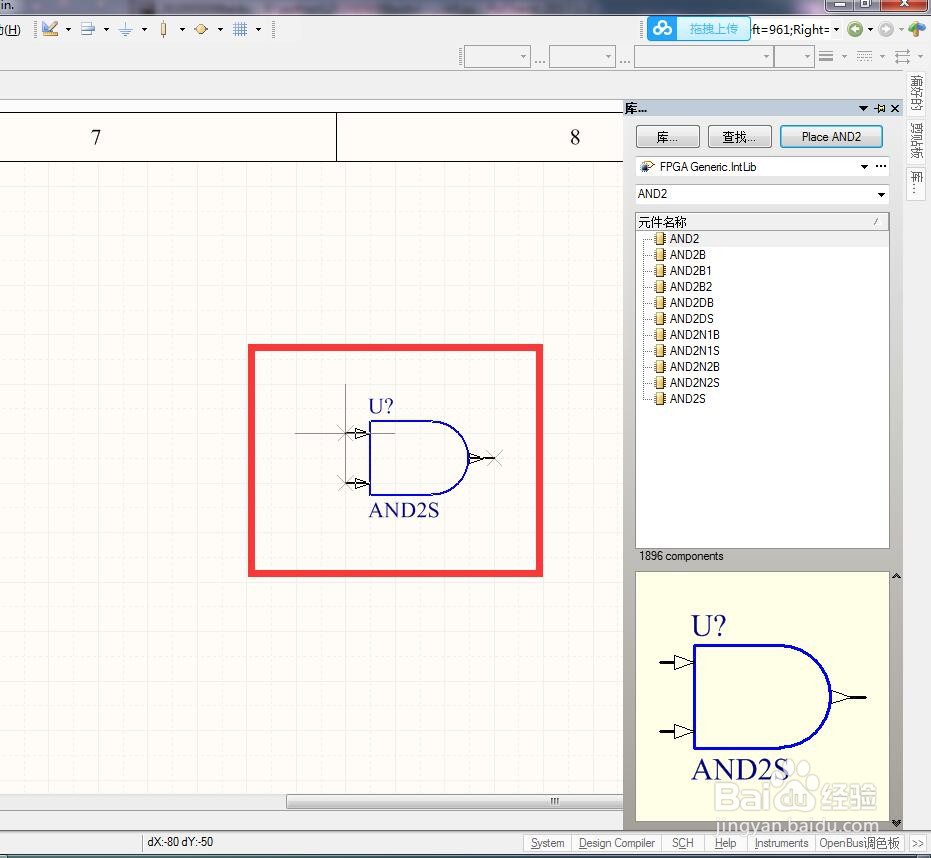Close the library panel
Screen dimensions: 931x858
pos(895,108)
